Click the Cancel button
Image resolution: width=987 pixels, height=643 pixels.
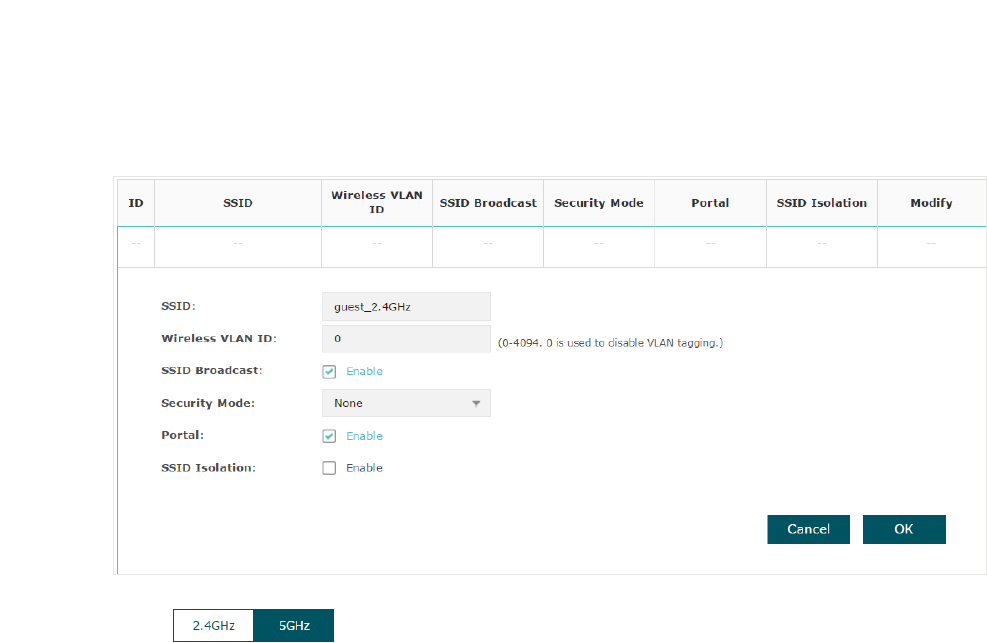click(x=808, y=529)
